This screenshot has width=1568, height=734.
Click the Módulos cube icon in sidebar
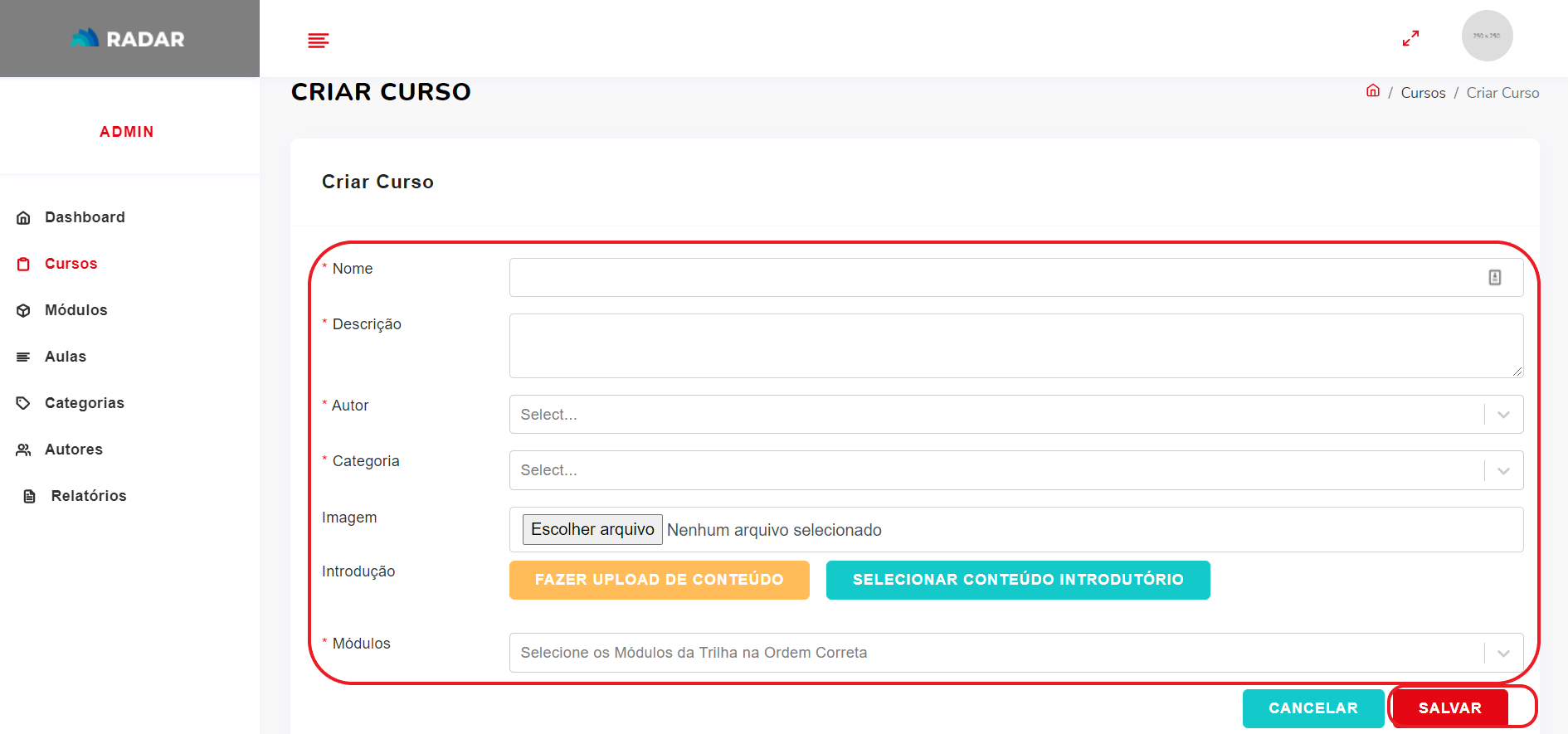pos(23,311)
